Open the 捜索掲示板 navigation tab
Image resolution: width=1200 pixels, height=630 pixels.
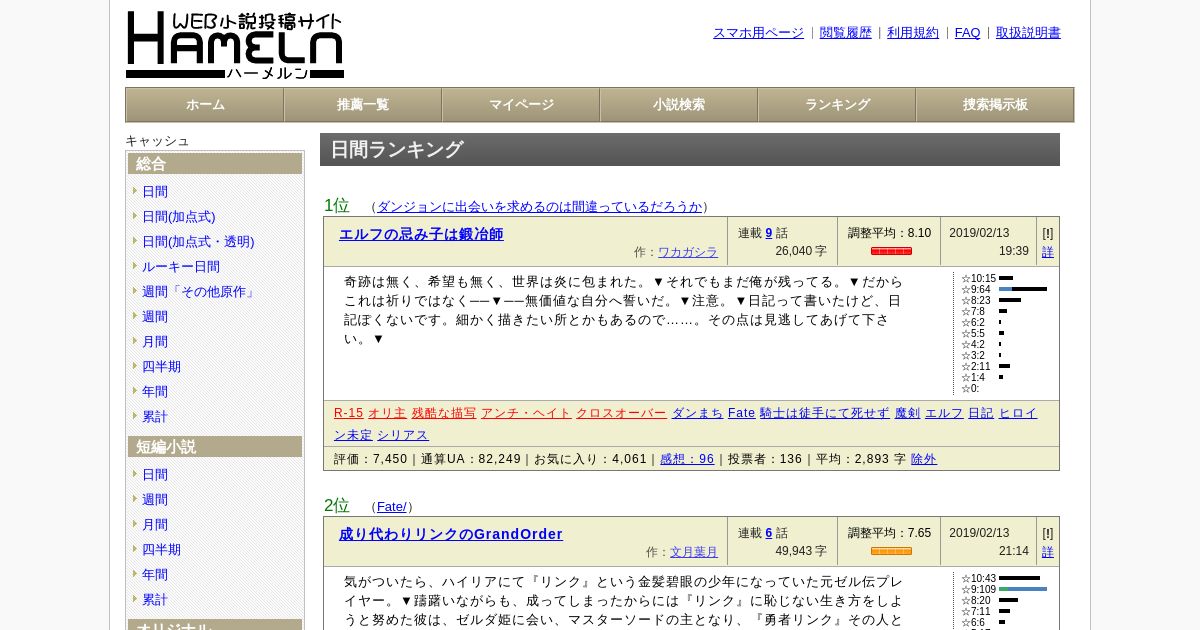(x=995, y=105)
